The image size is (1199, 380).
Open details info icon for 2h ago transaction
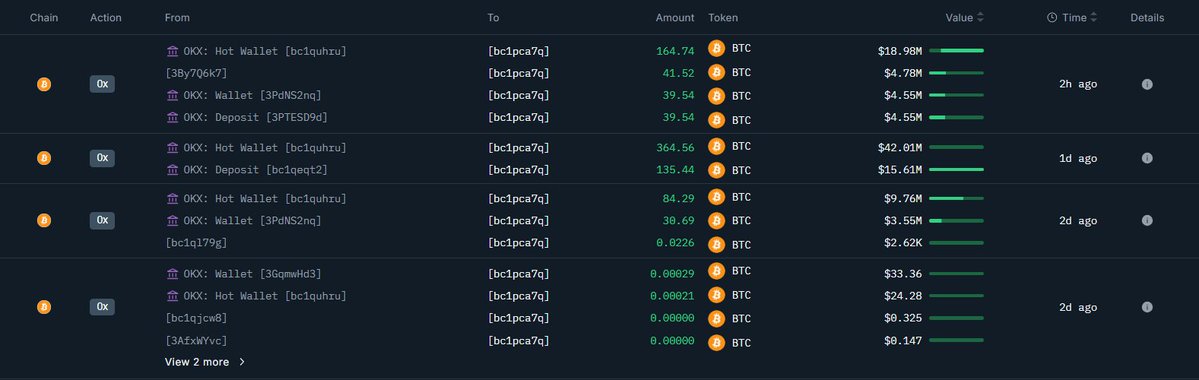pyautogui.click(x=1147, y=84)
